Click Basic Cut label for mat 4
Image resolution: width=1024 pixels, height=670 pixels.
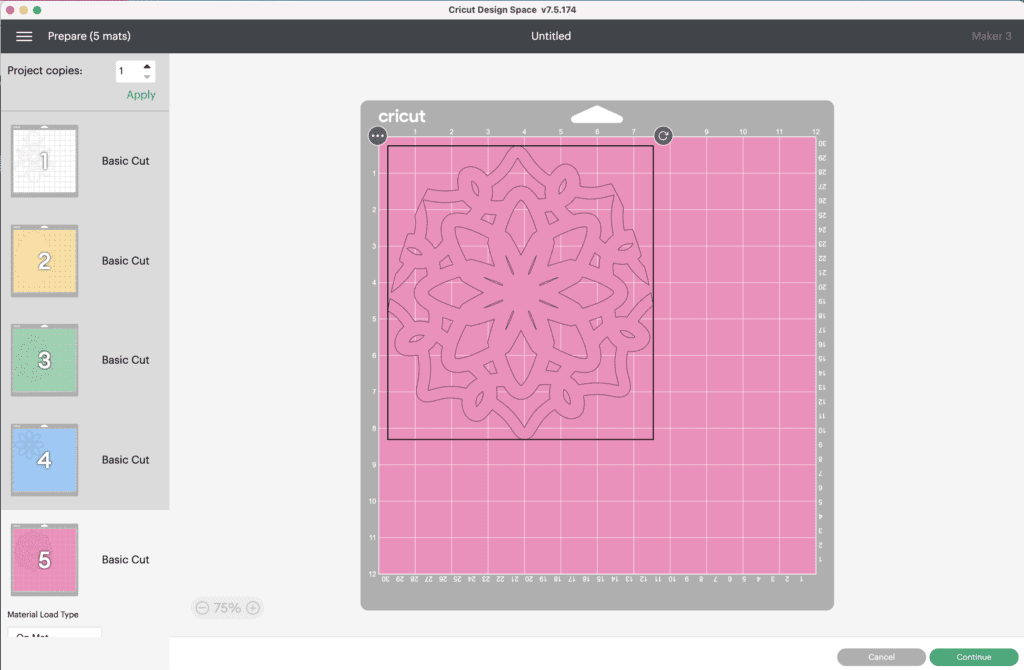point(125,460)
